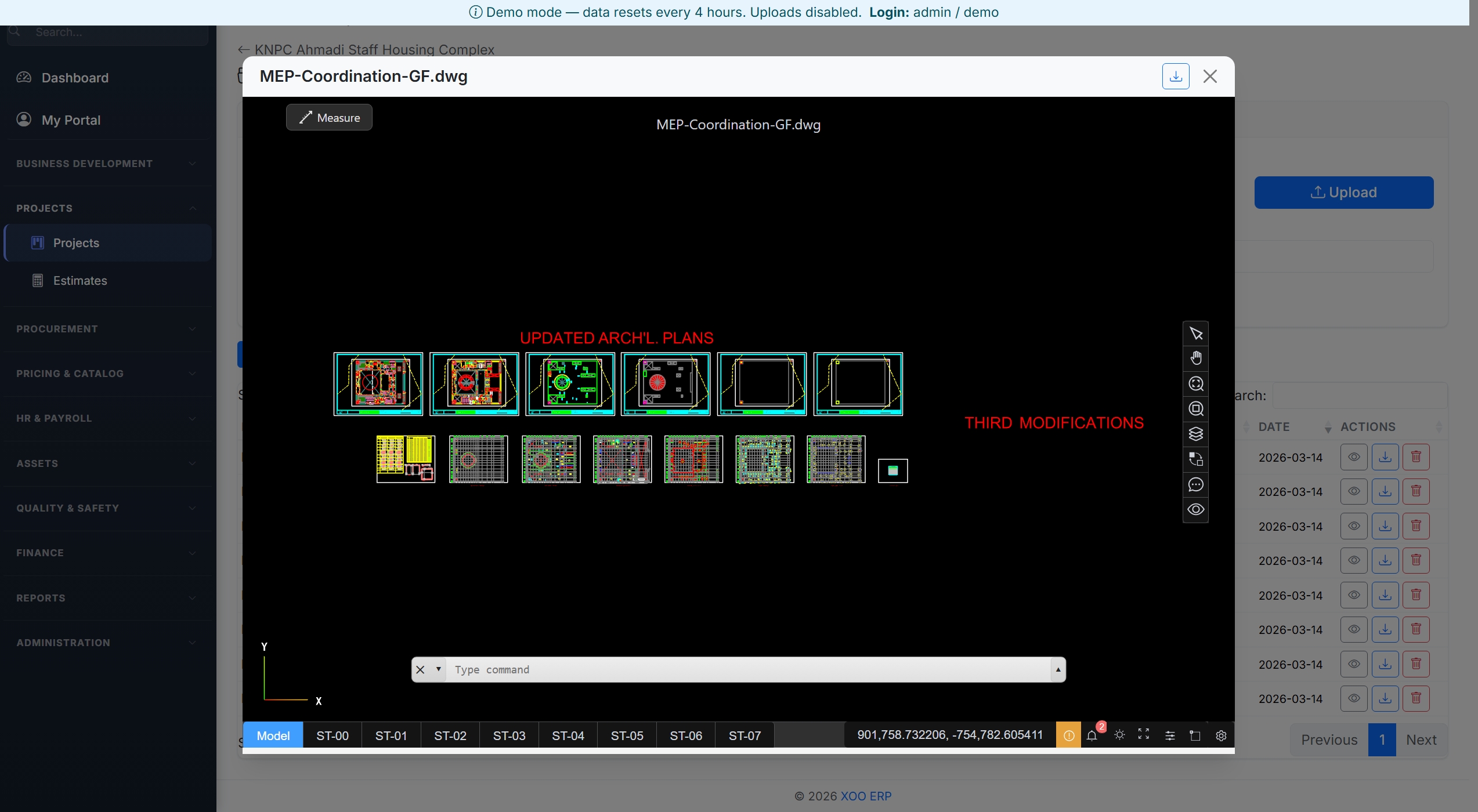The width and height of the screenshot is (1478, 812).
Task: Open the comments chat tool
Action: 1196,484
